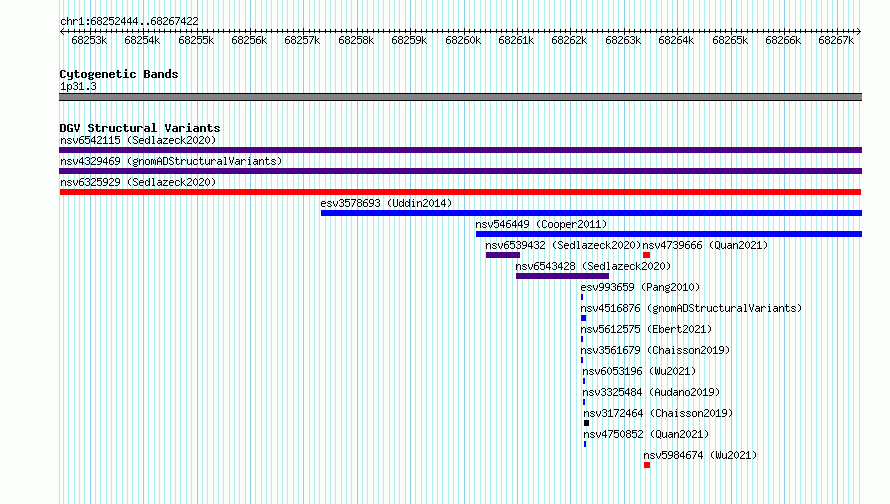Screen dimensions: 890x504
Task: Select the purple nsv6539432 variant bar
Action: (503, 255)
